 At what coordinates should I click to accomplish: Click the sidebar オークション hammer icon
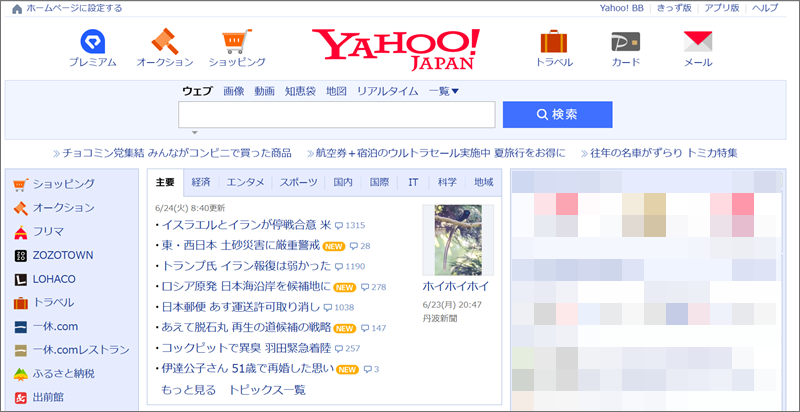pyautogui.click(x=20, y=208)
